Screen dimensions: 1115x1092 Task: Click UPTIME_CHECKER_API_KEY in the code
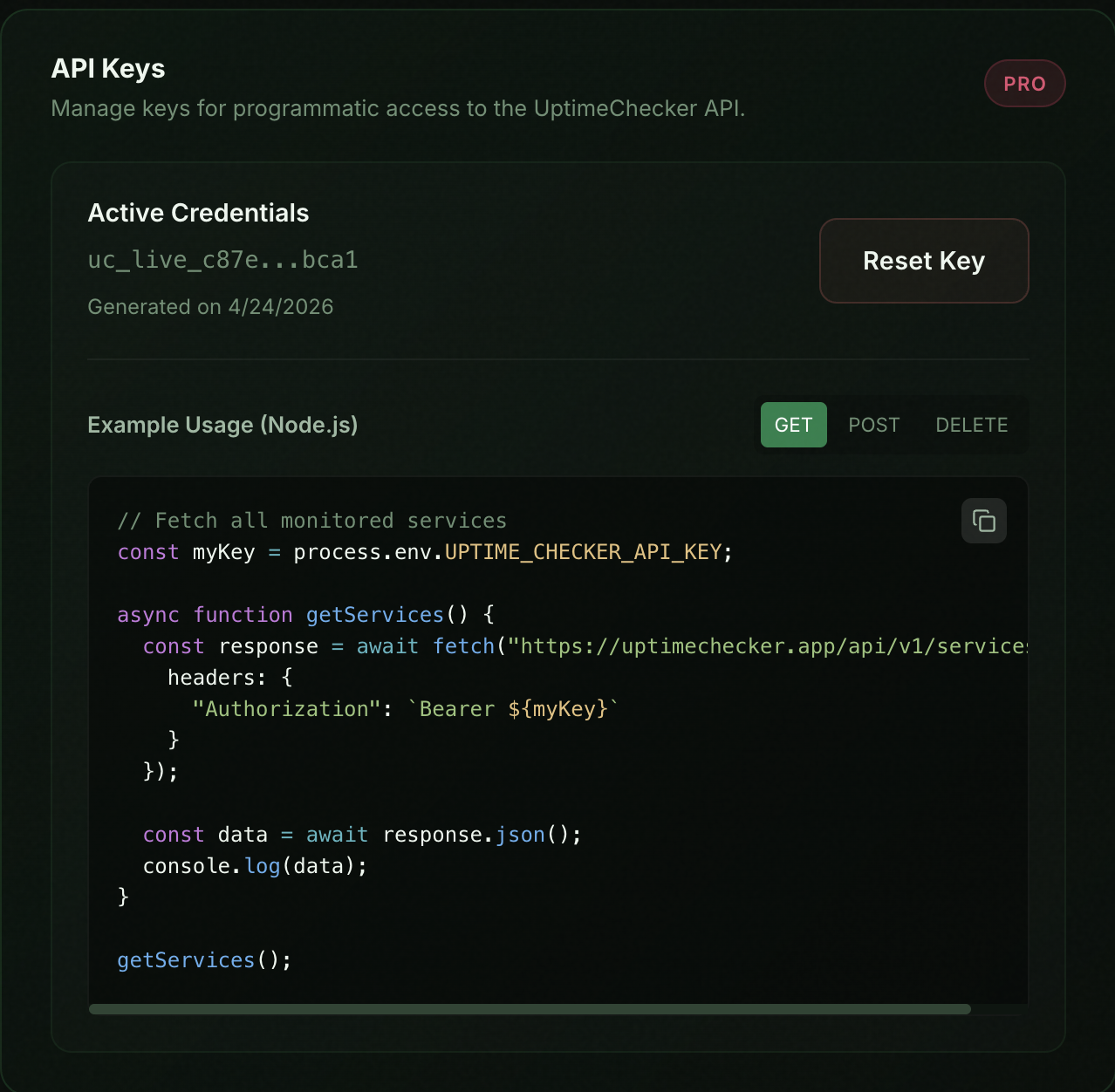click(583, 552)
